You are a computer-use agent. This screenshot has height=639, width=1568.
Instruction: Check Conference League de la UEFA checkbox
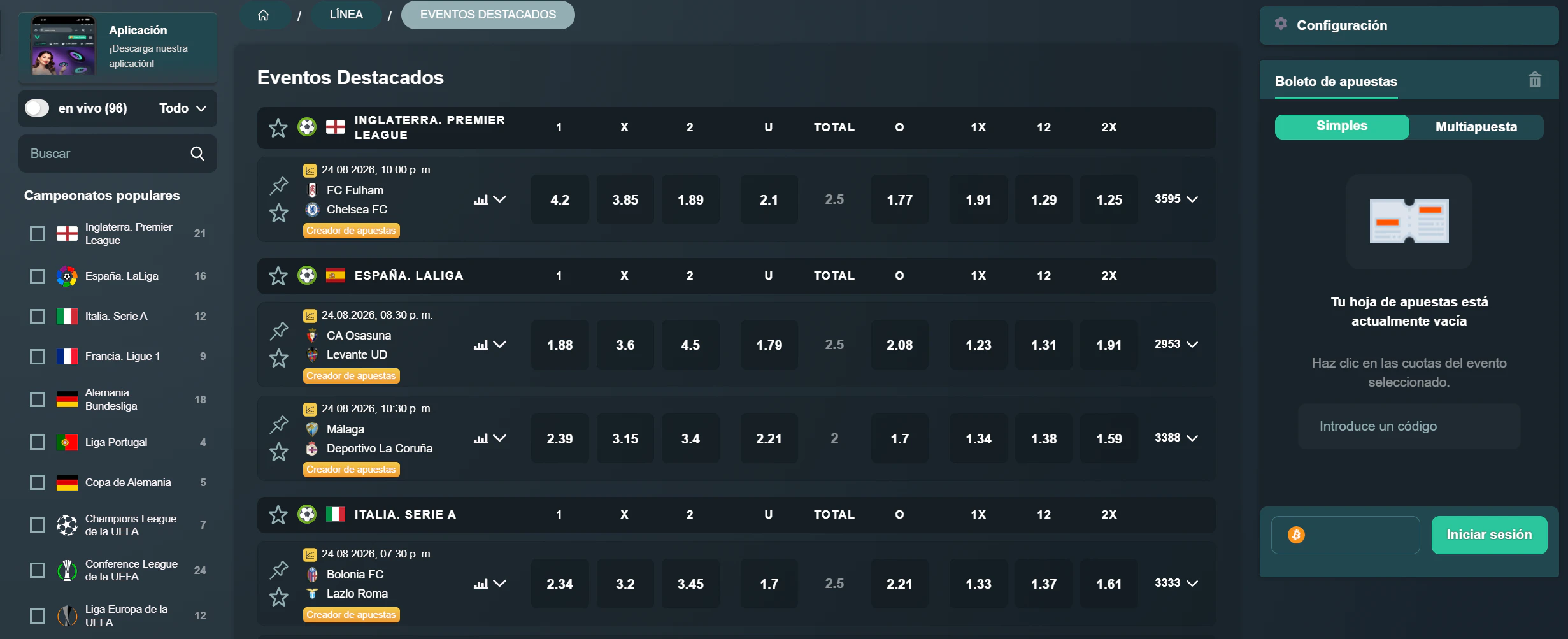click(x=38, y=570)
